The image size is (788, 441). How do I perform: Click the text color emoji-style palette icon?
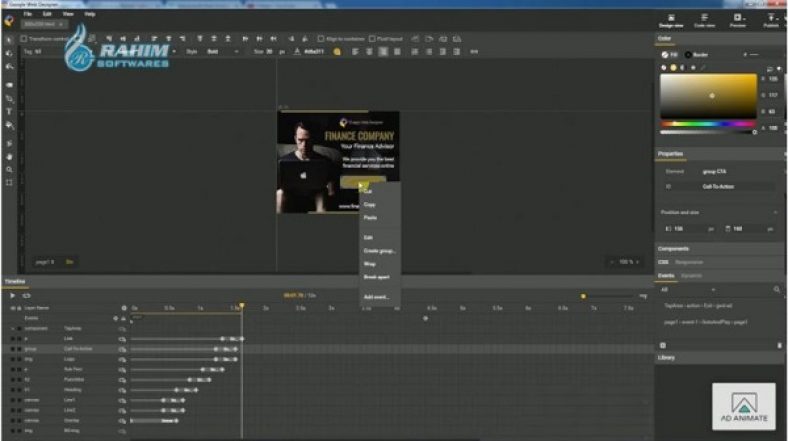click(x=337, y=51)
